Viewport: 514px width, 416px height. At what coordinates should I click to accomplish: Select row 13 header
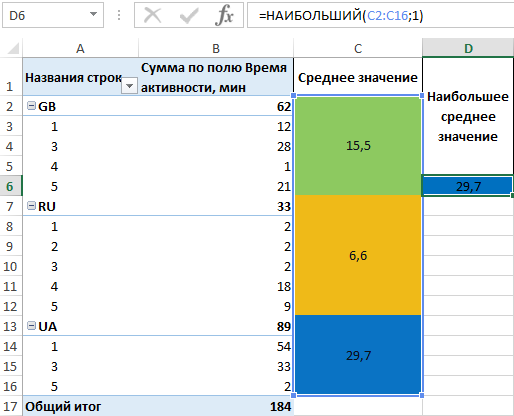[x=11, y=326]
